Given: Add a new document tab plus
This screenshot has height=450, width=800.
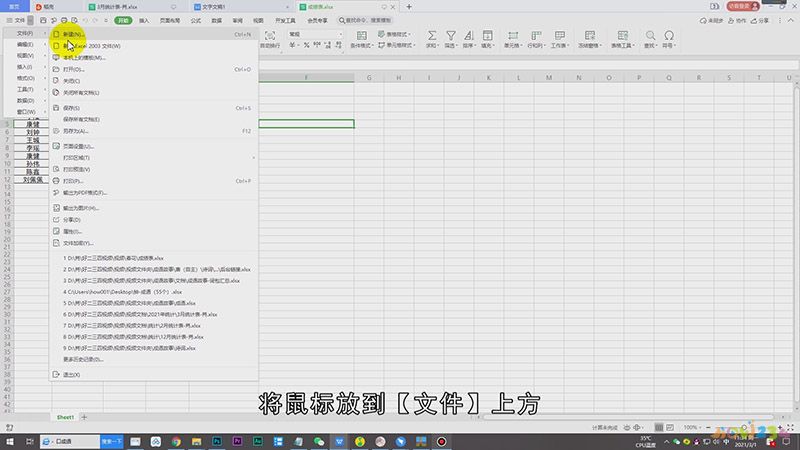Looking at the screenshot, I should pyautogui.click(x=409, y=7).
